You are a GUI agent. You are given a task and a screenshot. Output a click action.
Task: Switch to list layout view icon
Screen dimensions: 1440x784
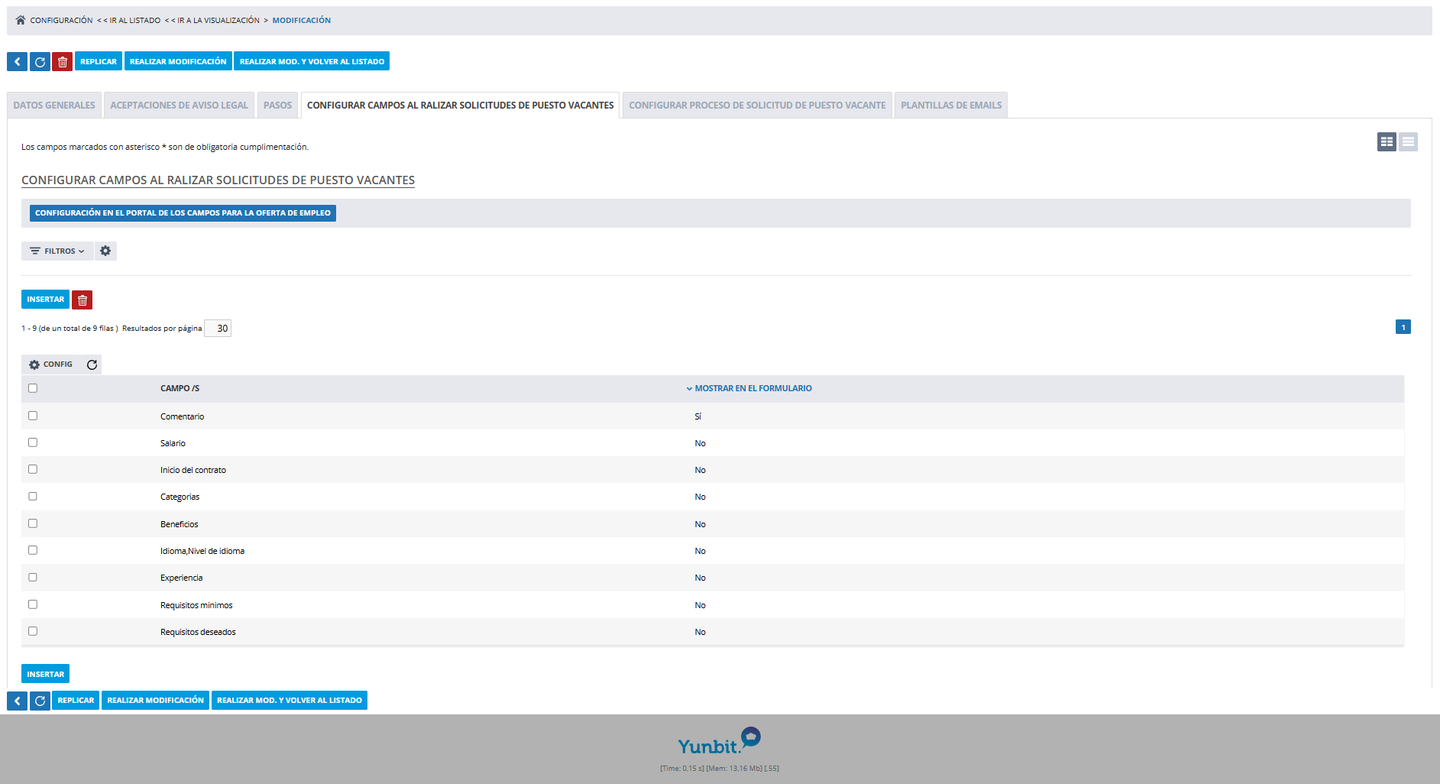point(1408,142)
